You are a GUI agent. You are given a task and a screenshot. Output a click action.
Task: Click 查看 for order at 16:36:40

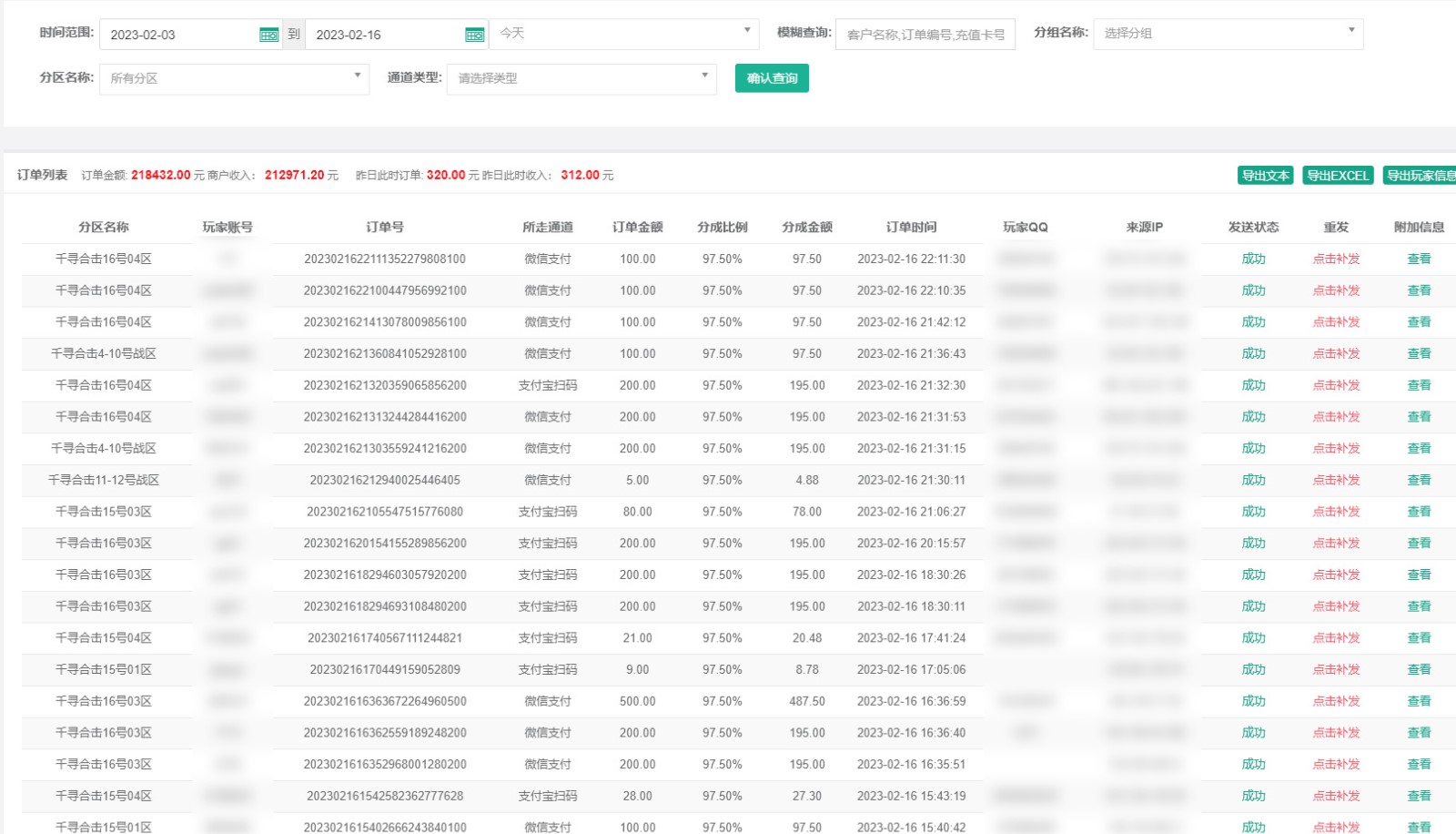[1419, 733]
